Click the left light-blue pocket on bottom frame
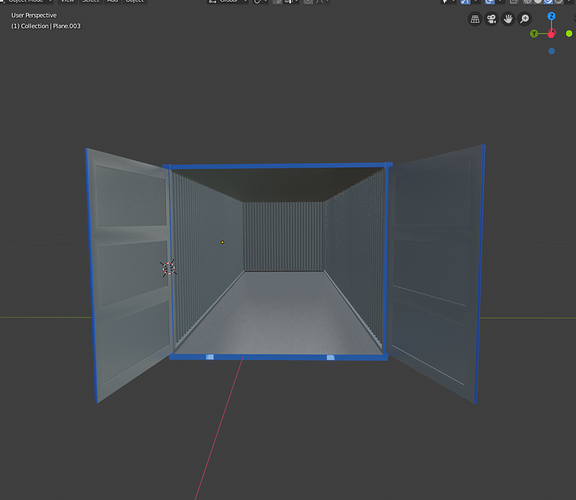 [210, 357]
